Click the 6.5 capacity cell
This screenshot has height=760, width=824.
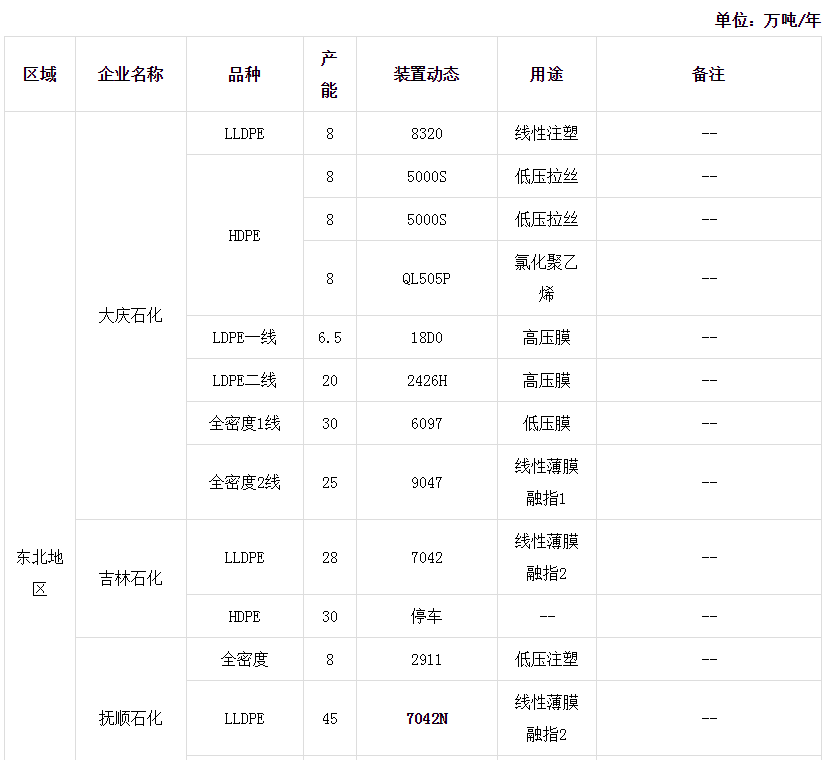(329, 337)
